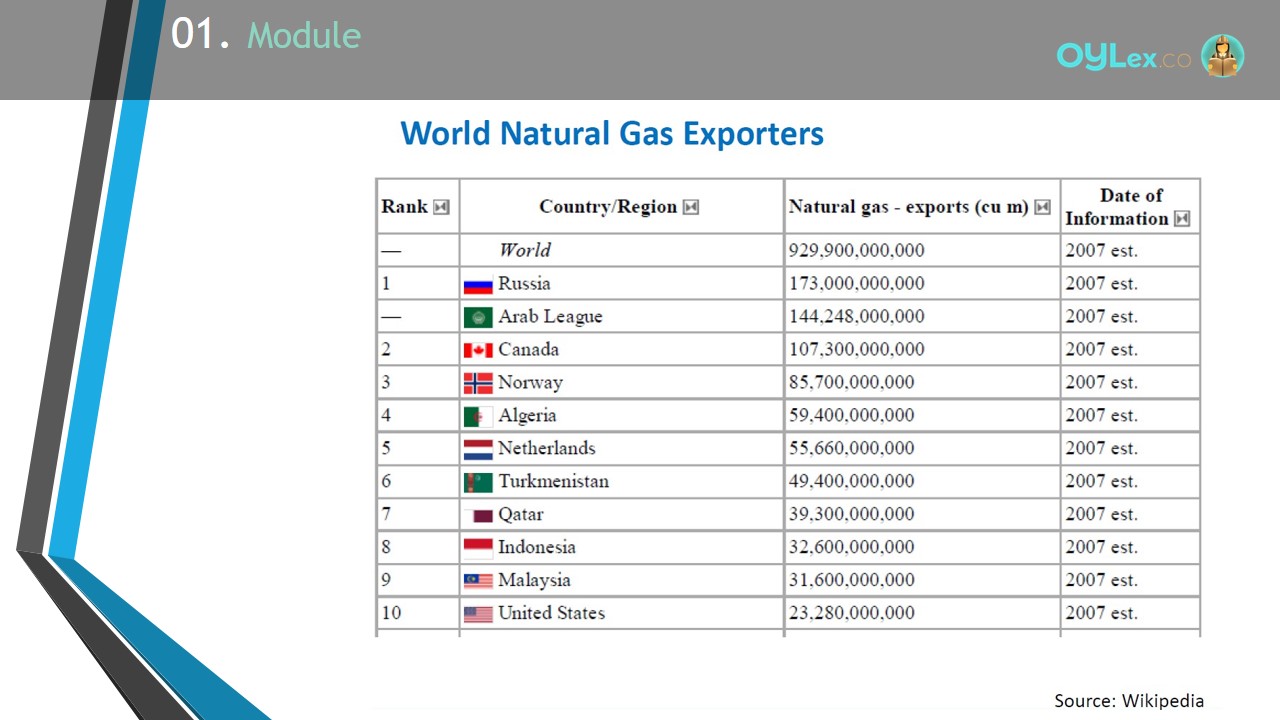Image resolution: width=1280 pixels, height=720 pixels.
Task: Click the rank 1 cell for Russia
Action: (418, 284)
